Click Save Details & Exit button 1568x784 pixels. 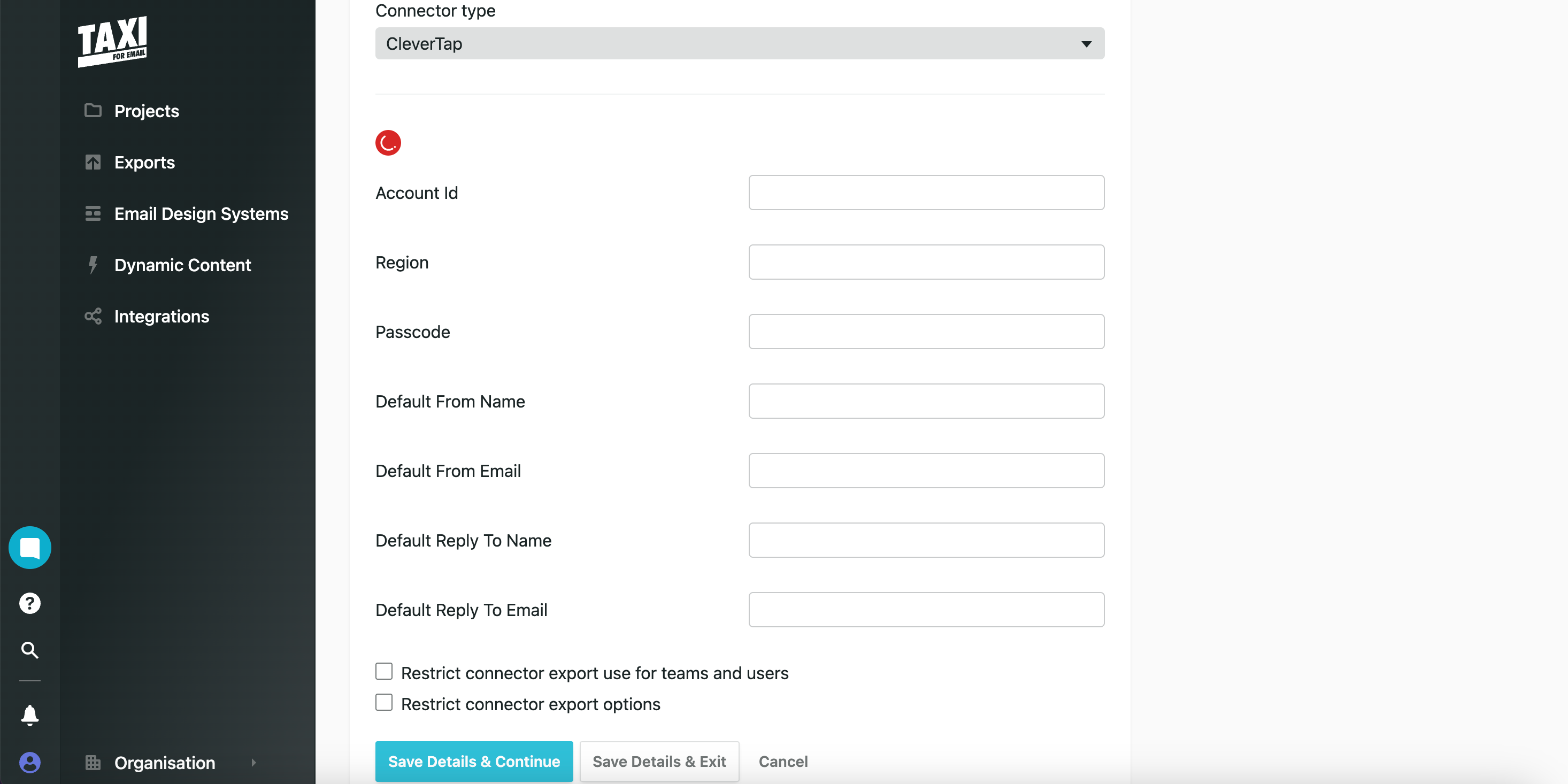tap(659, 762)
